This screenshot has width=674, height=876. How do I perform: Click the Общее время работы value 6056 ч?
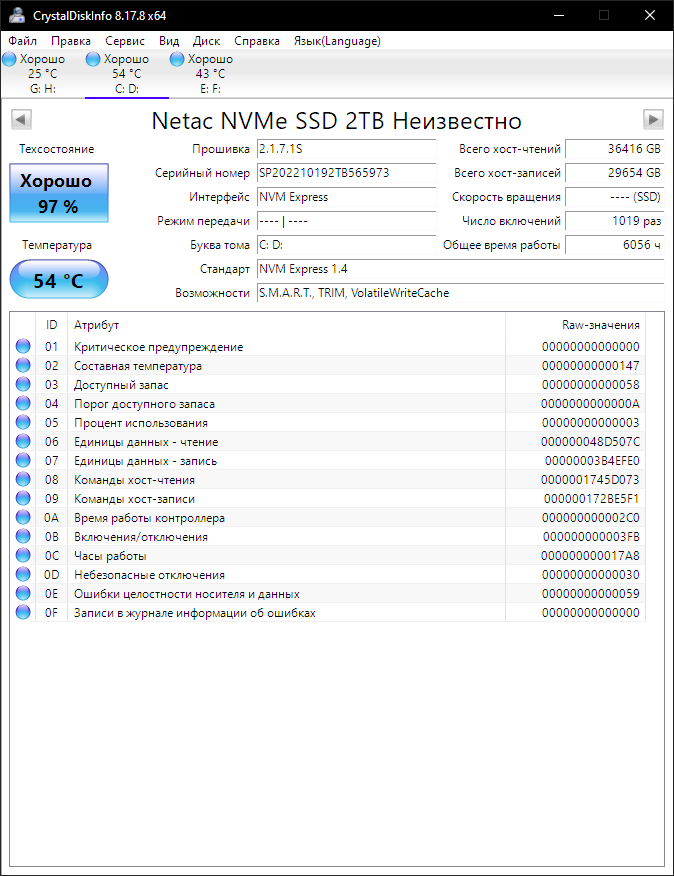click(615, 245)
